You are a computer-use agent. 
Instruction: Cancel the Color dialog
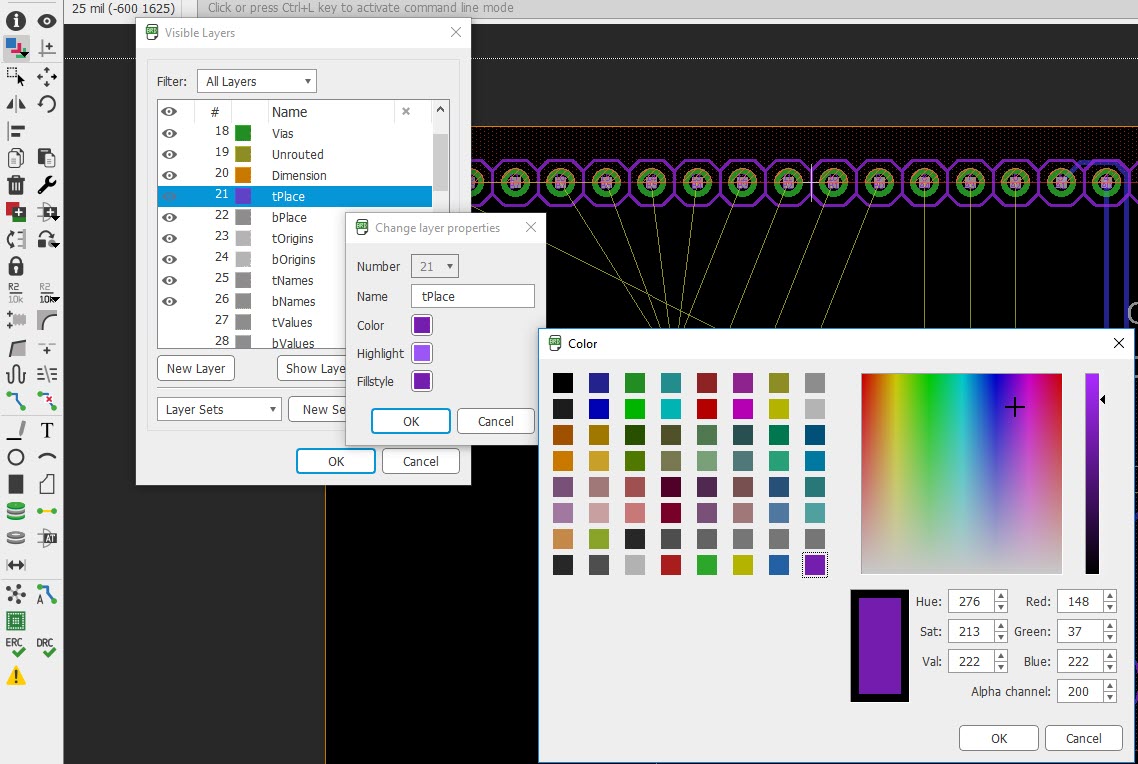(1083, 739)
